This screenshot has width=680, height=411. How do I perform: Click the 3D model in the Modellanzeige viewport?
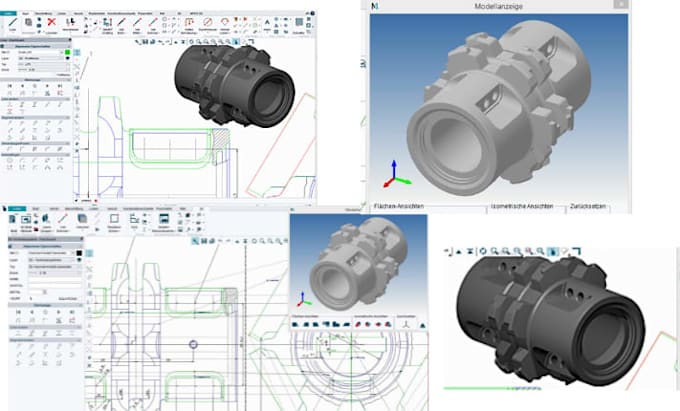tap(499, 108)
